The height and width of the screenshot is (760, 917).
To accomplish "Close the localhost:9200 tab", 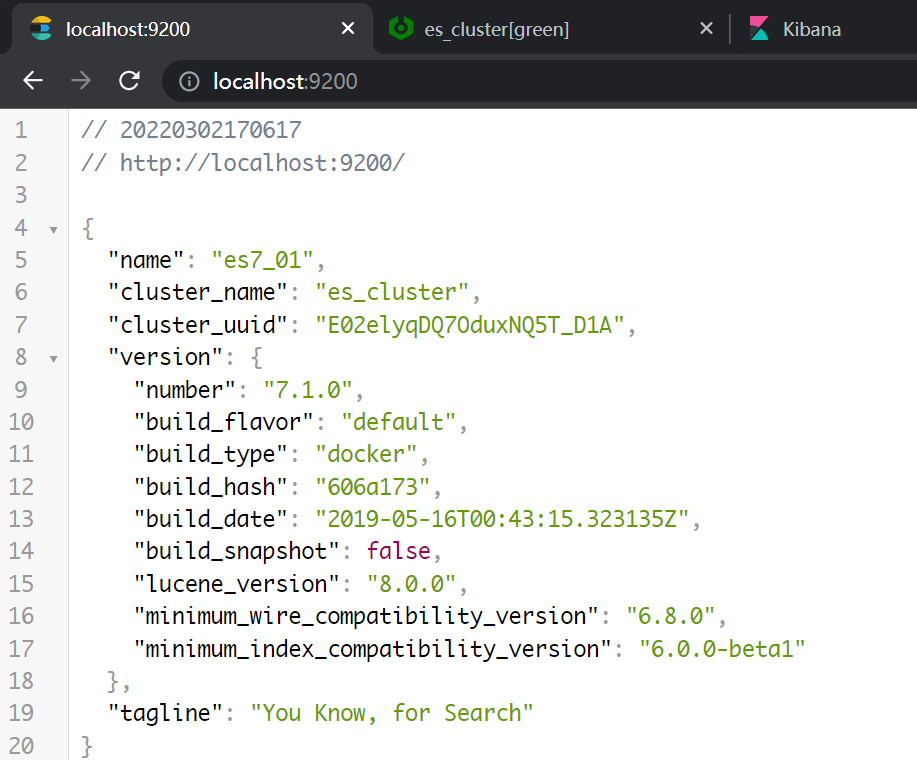I will [x=347, y=28].
